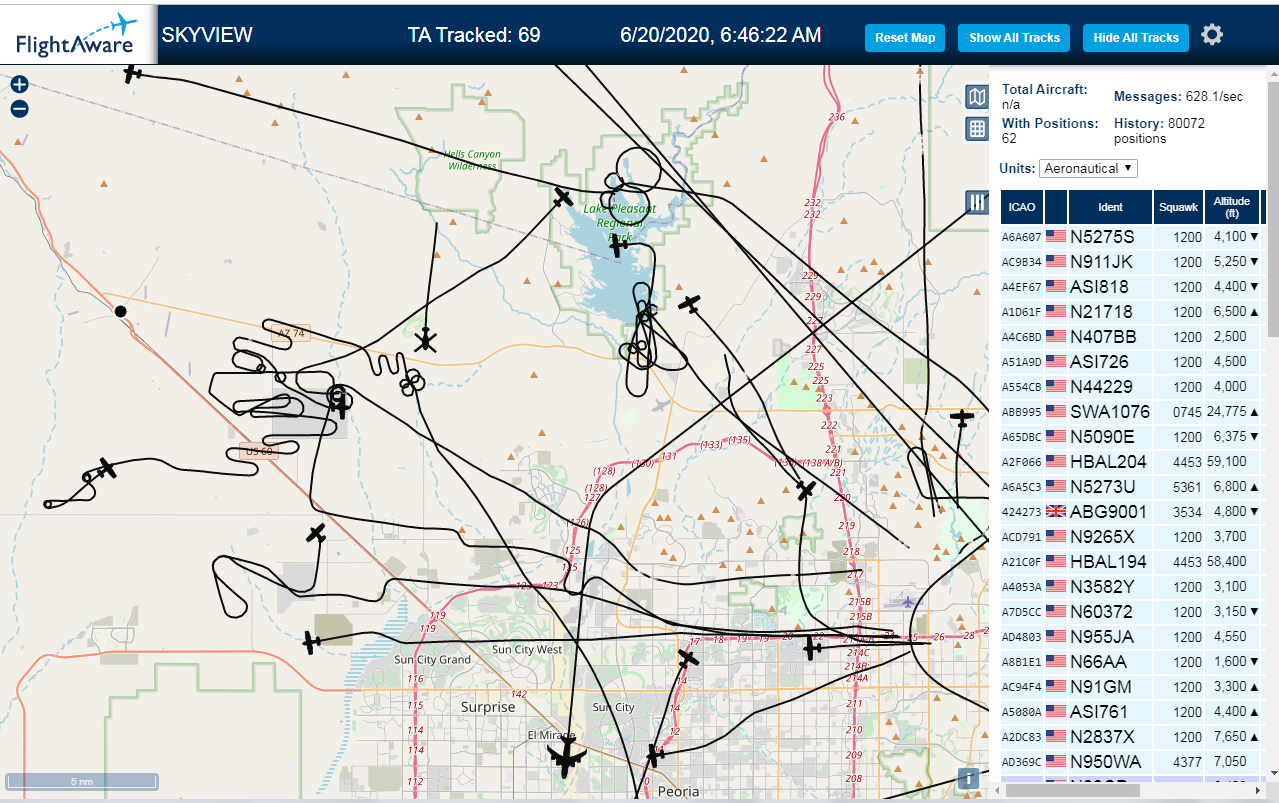Click the US flag in N66AA row
Screen dimensions: 1279x803
[x=1055, y=662]
